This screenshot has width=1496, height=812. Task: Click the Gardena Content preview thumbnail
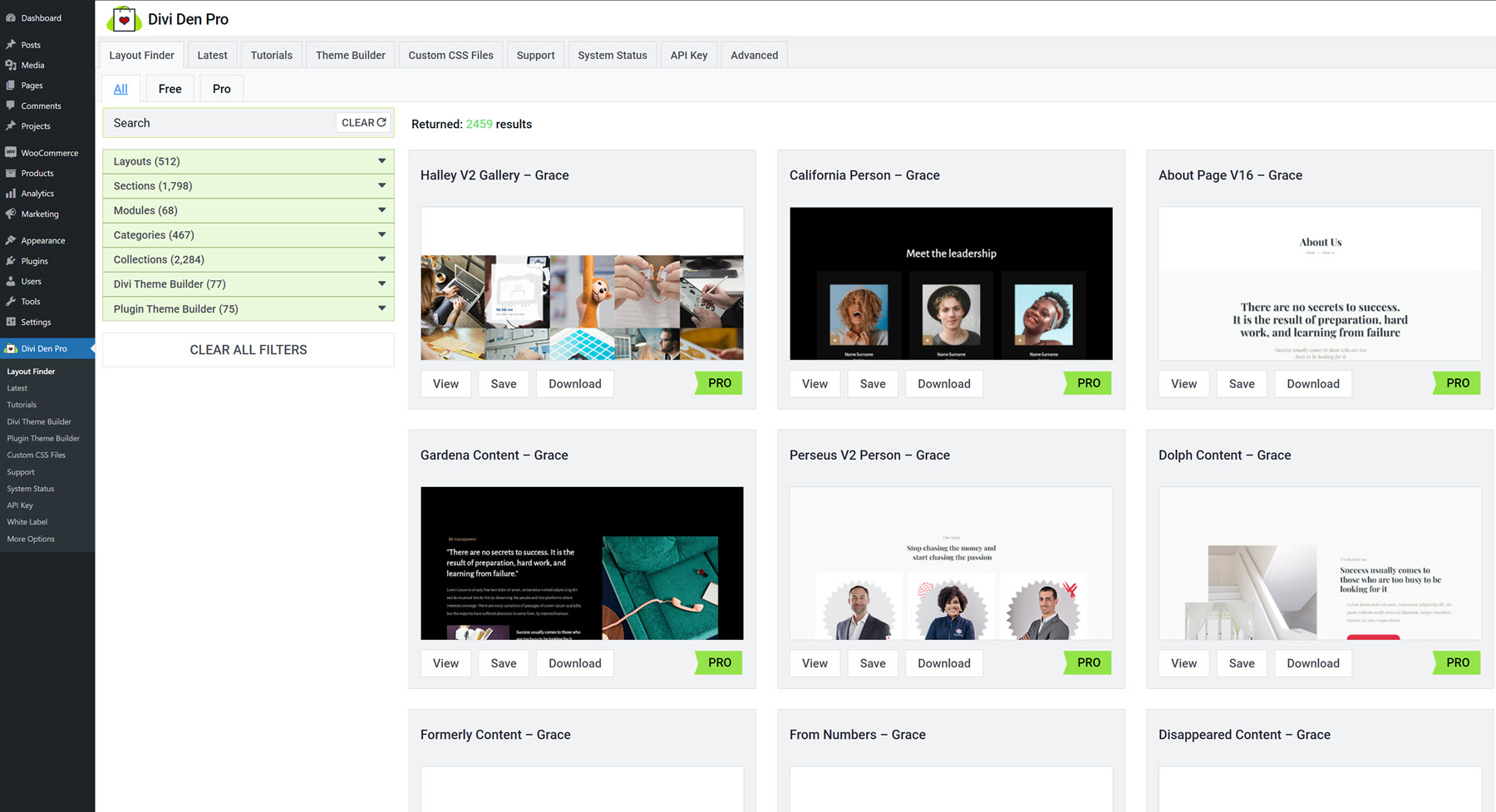pyautogui.click(x=582, y=563)
